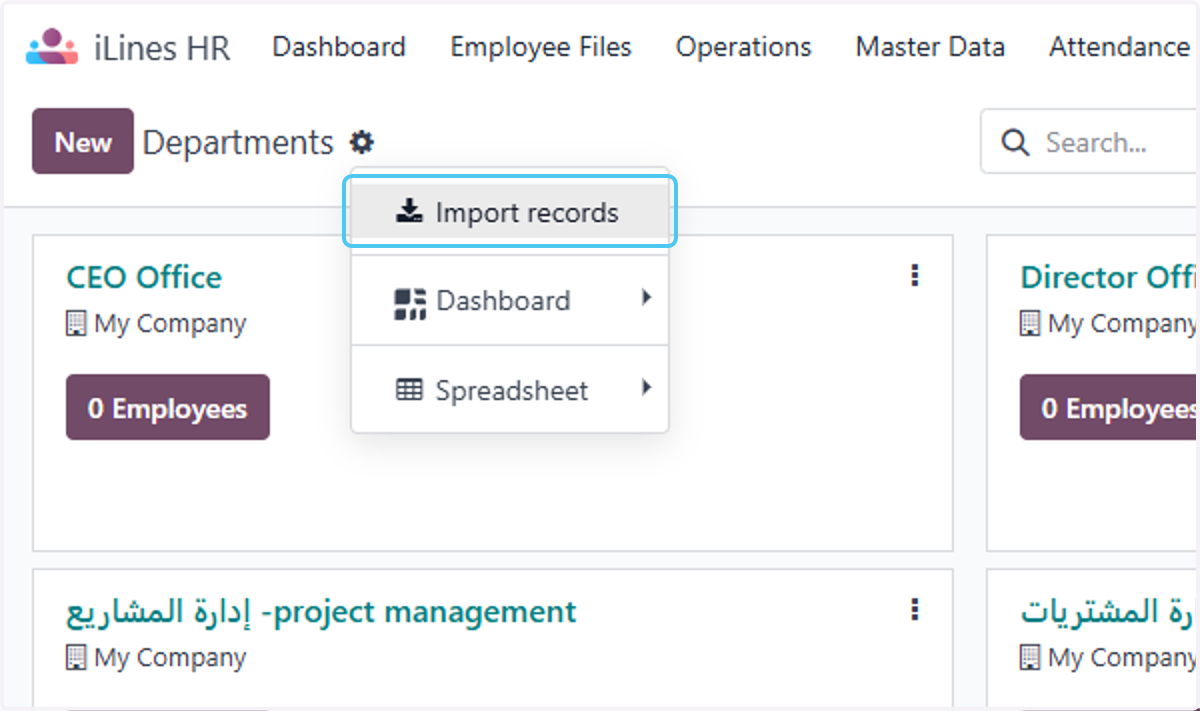Image resolution: width=1200 pixels, height=711 pixels.
Task: Select Import records from the dropdown
Action: [x=510, y=212]
